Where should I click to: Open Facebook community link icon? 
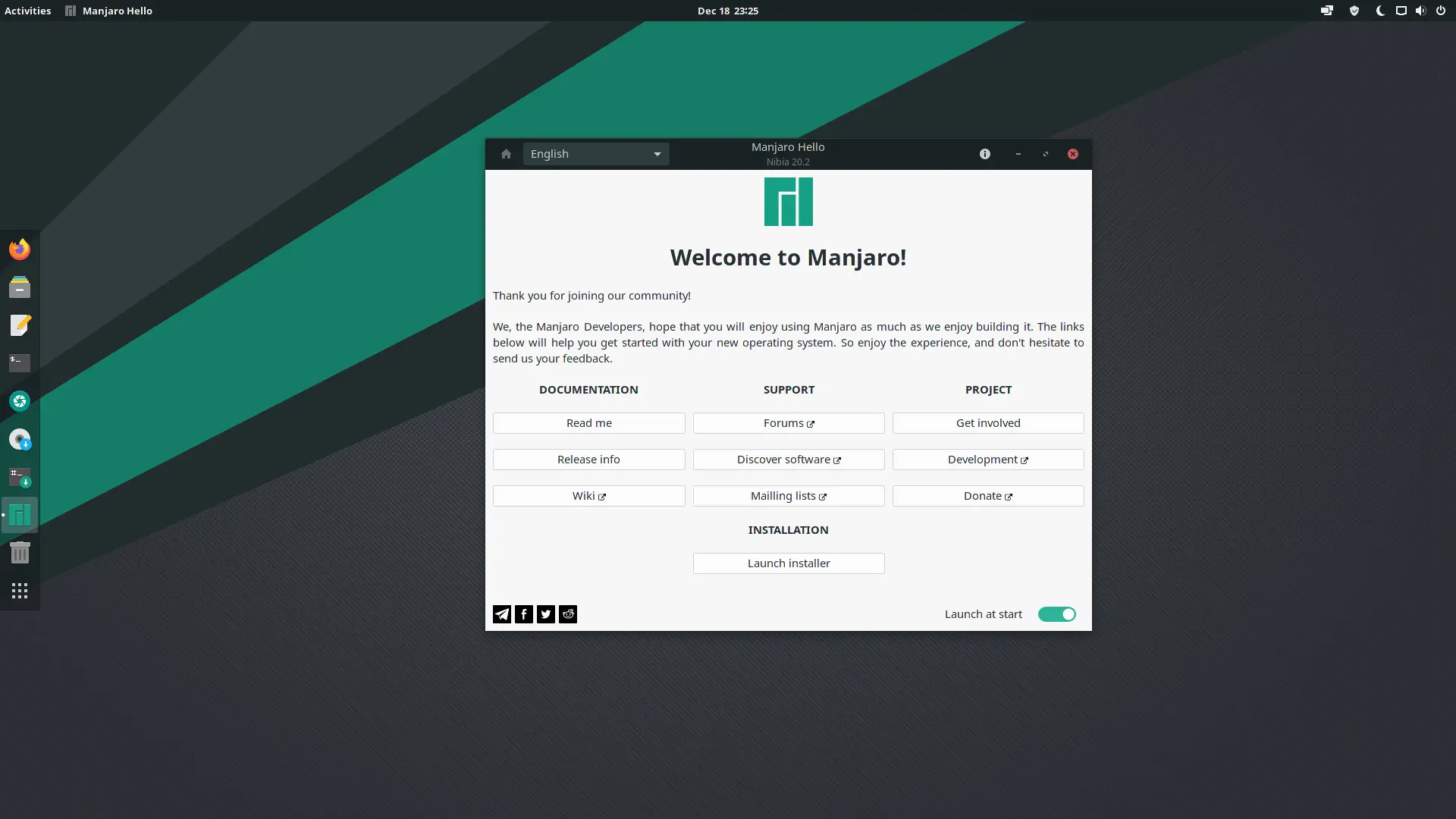click(524, 613)
